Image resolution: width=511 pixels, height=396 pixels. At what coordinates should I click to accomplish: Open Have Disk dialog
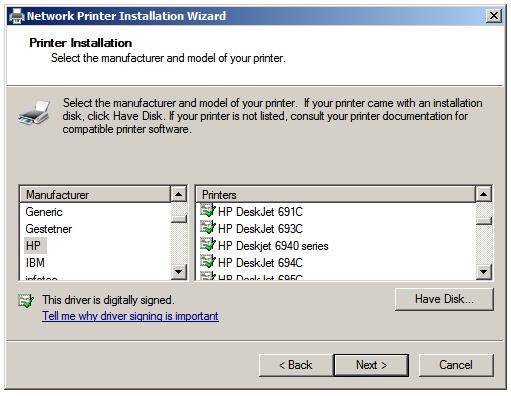tap(444, 299)
